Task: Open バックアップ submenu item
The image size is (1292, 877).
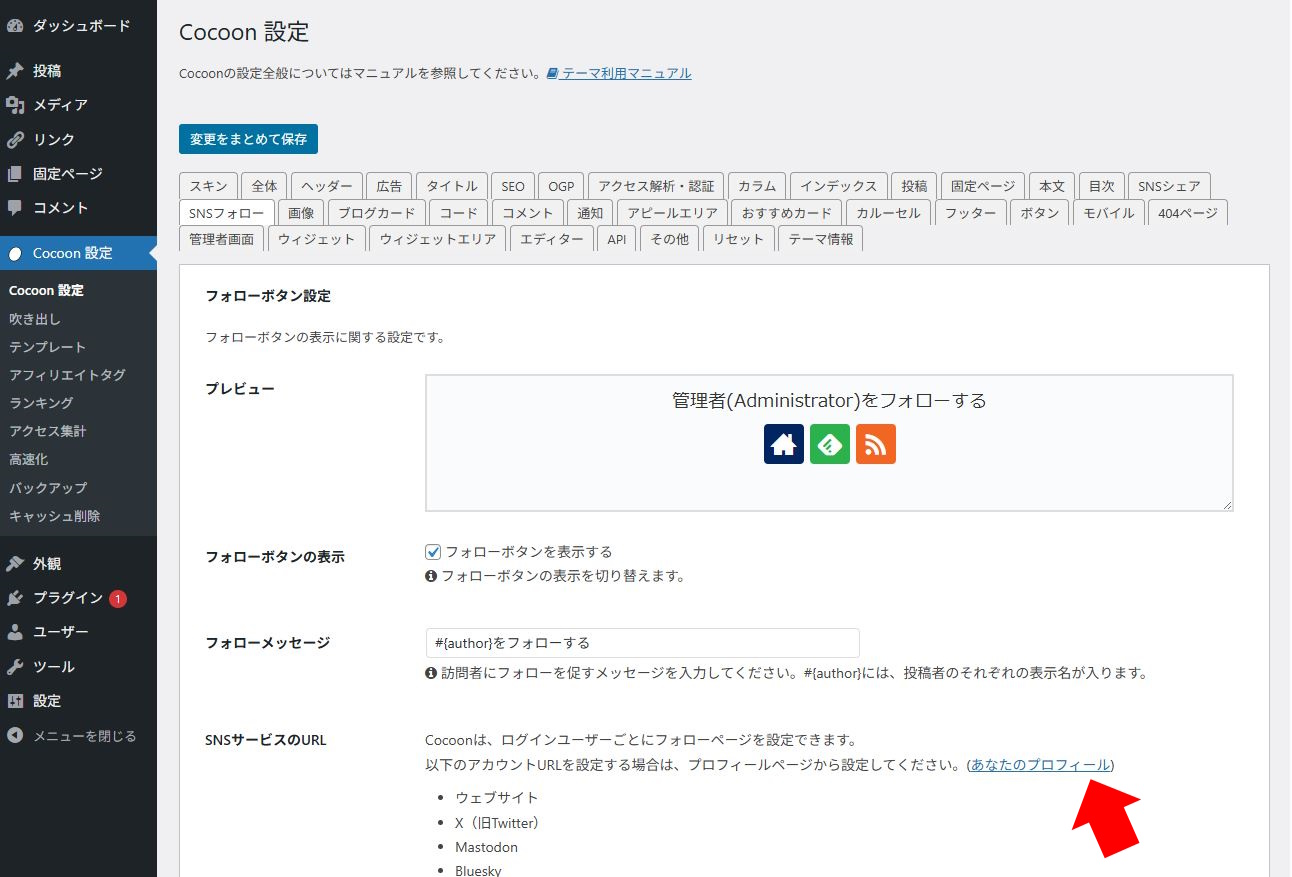Action: (48, 488)
